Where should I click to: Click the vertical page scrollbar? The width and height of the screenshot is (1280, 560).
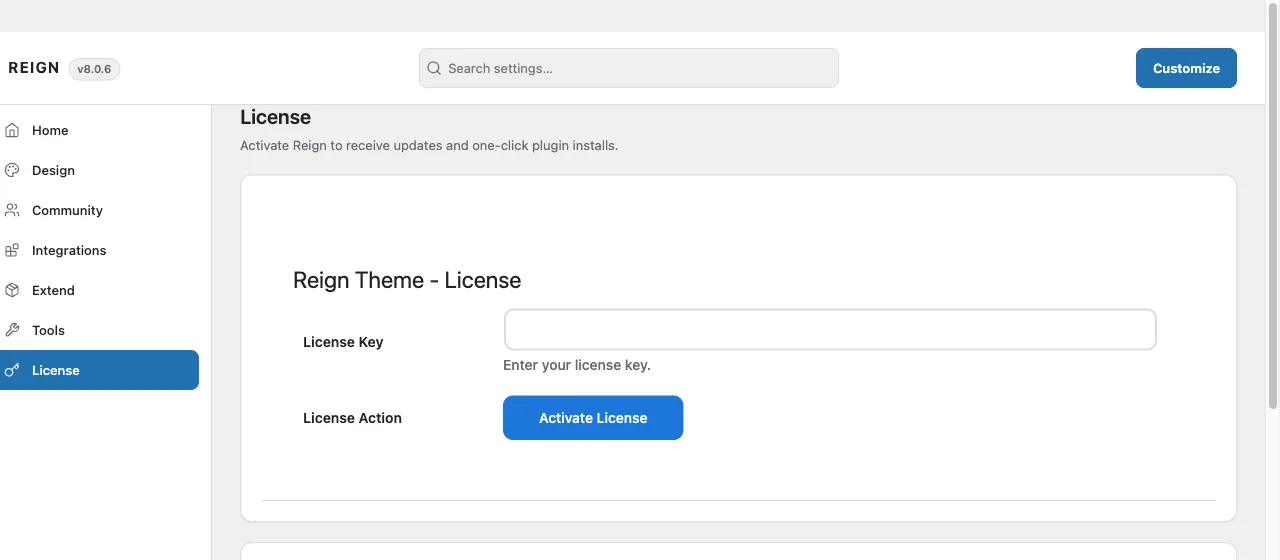point(1273,208)
